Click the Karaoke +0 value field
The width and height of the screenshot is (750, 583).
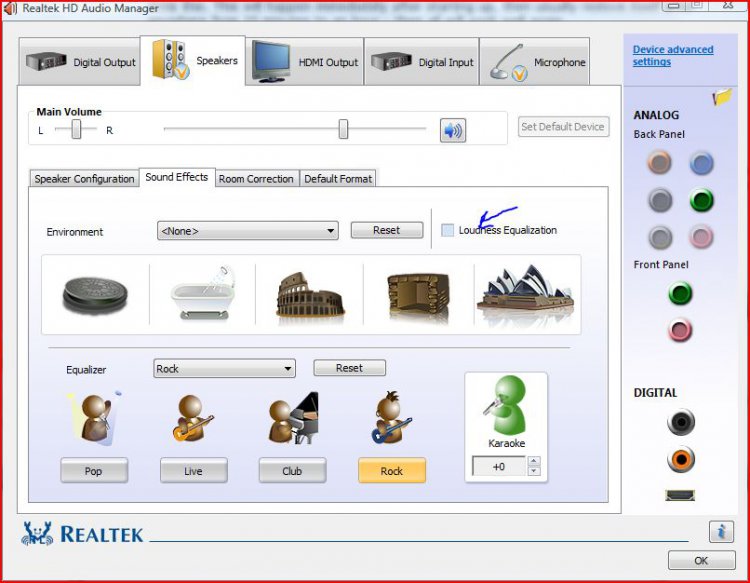click(499, 466)
